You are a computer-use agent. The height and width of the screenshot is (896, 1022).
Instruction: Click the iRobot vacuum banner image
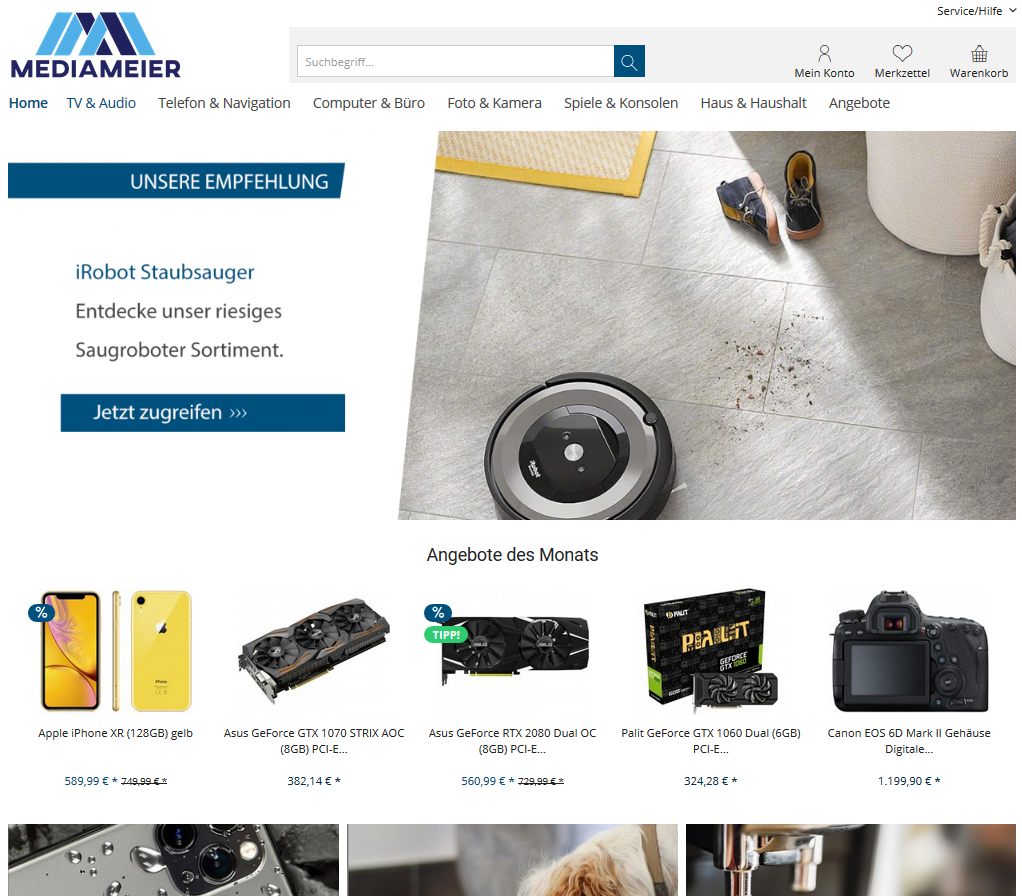pyautogui.click(x=707, y=325)
